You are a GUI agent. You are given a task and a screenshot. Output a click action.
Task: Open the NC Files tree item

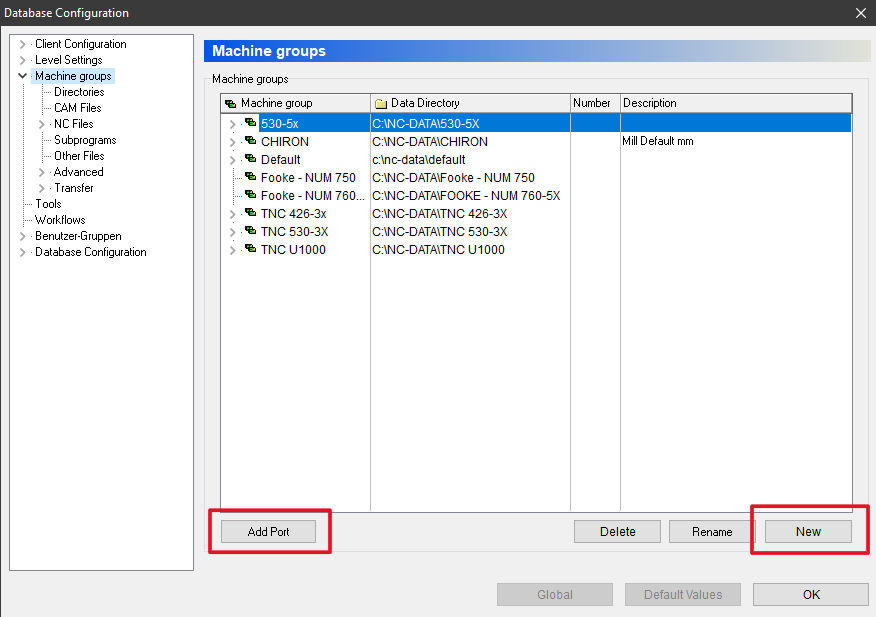pos(74,124)
